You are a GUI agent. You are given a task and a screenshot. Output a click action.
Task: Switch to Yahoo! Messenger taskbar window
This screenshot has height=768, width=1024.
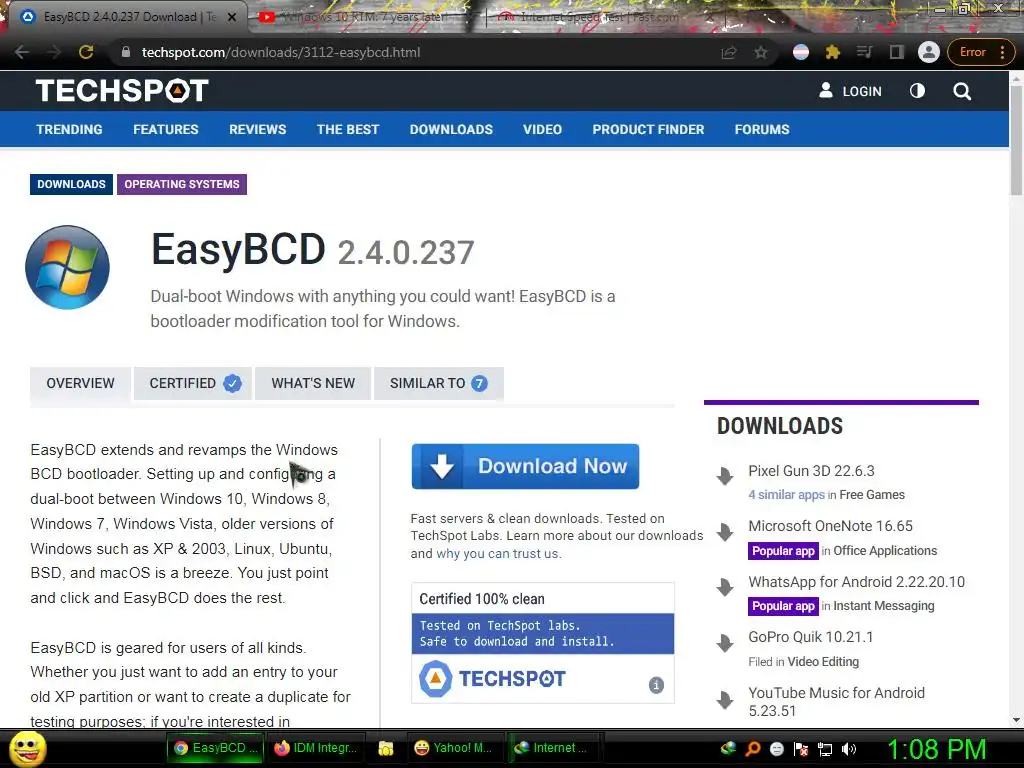point(455,748)
